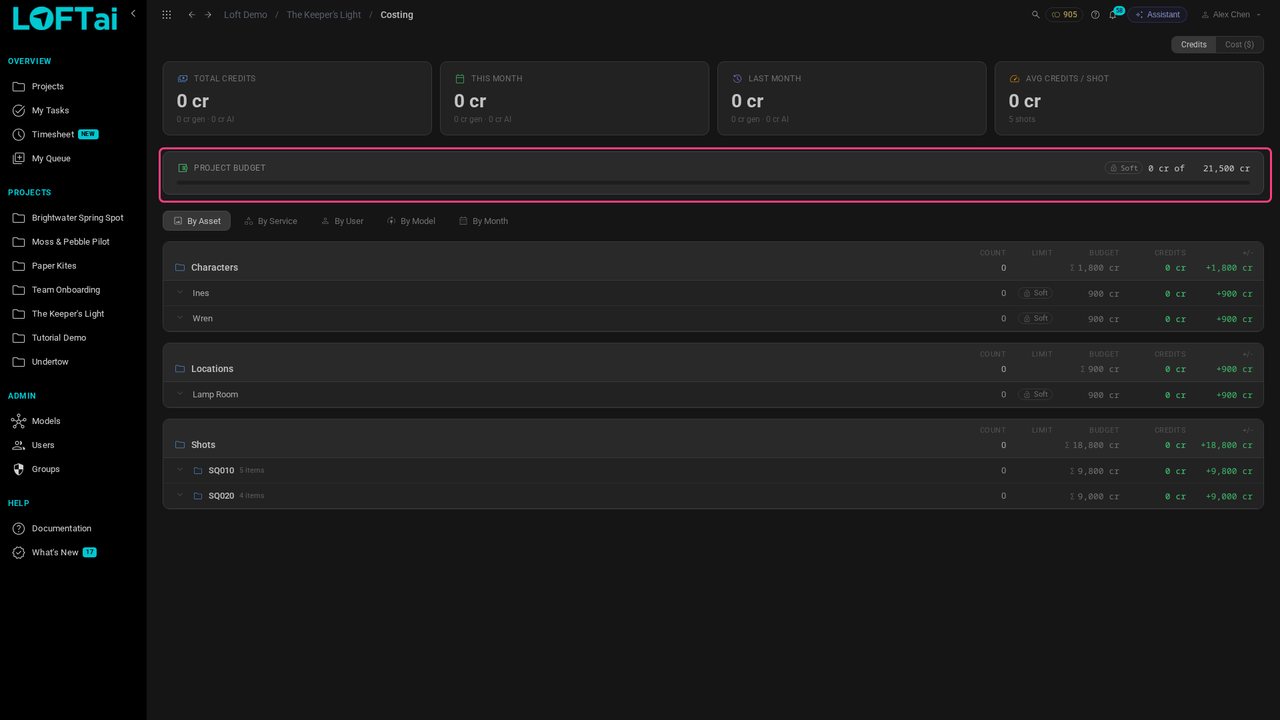
Task: Go forward with the right arrow icon
Action: point(208,15)
